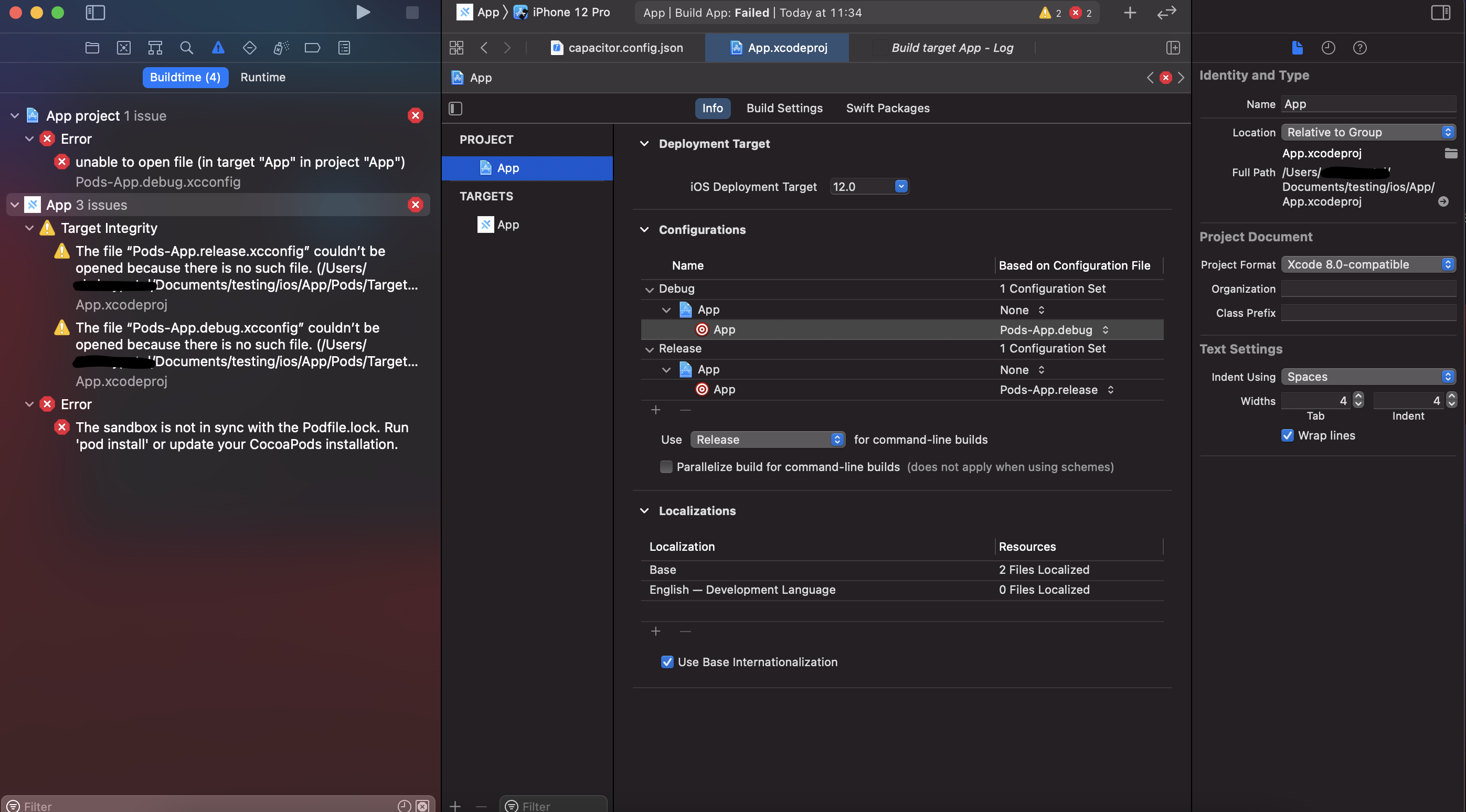Open the Pods-App.release configuration file popup
This screenshot has height=812, width=1466.
1057,389
